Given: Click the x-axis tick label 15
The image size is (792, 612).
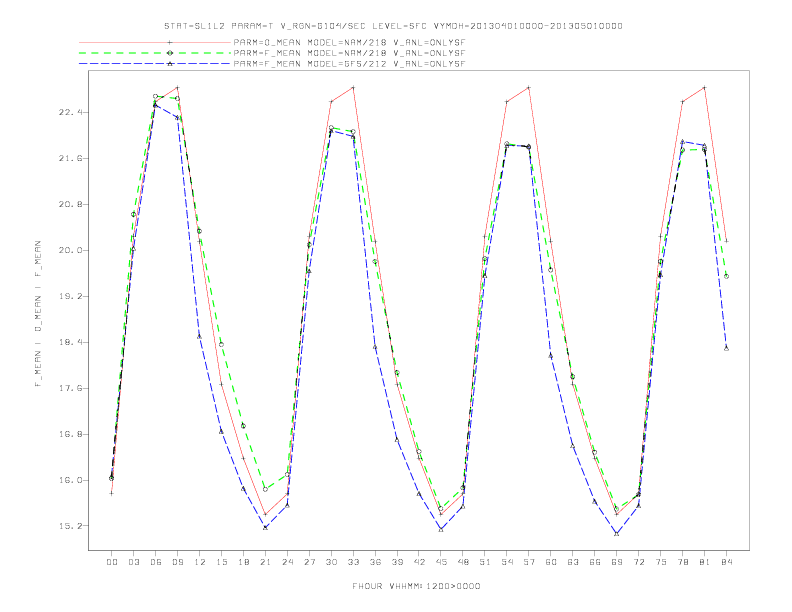Looking at the screenshot, I should click(221, 562).
